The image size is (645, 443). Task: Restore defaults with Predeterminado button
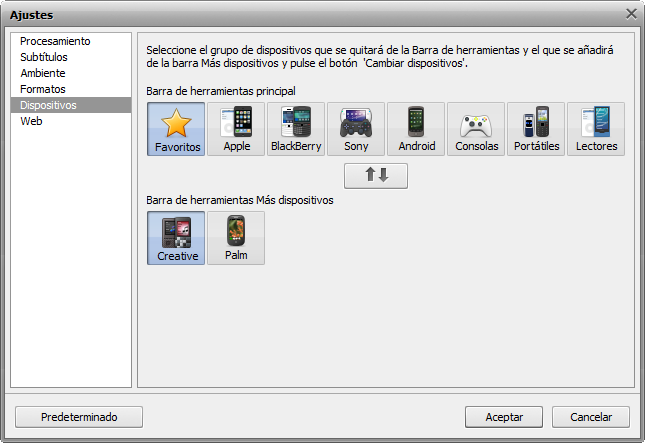click(x=79, y=417)
